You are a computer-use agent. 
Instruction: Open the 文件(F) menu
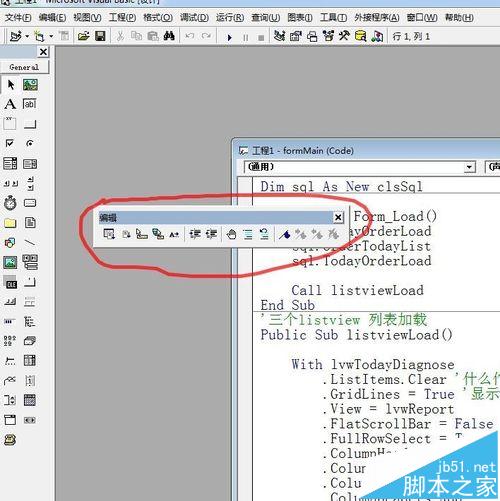18,17
